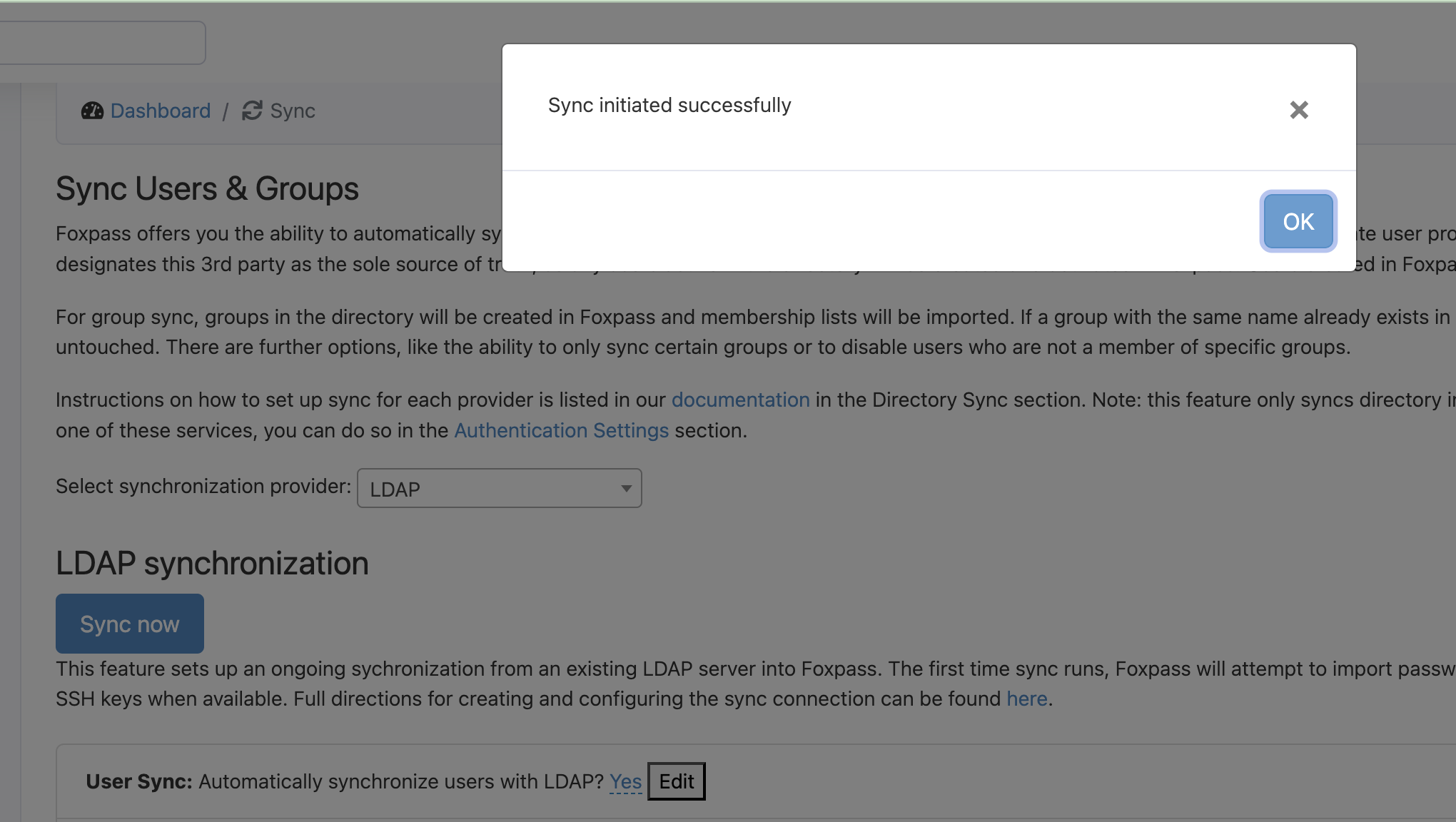Toggle the User Sync Yes value
1456x822 pixels.
(x=625, y=781)
